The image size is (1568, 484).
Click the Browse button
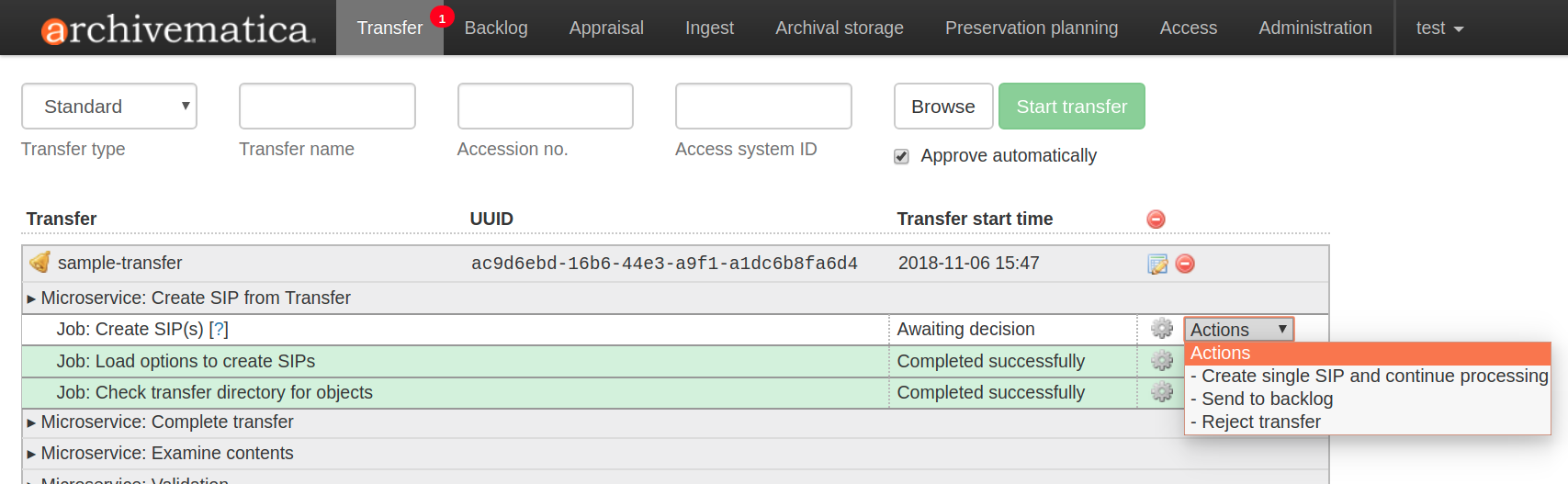pyautogui.click(x=942, y=107)
